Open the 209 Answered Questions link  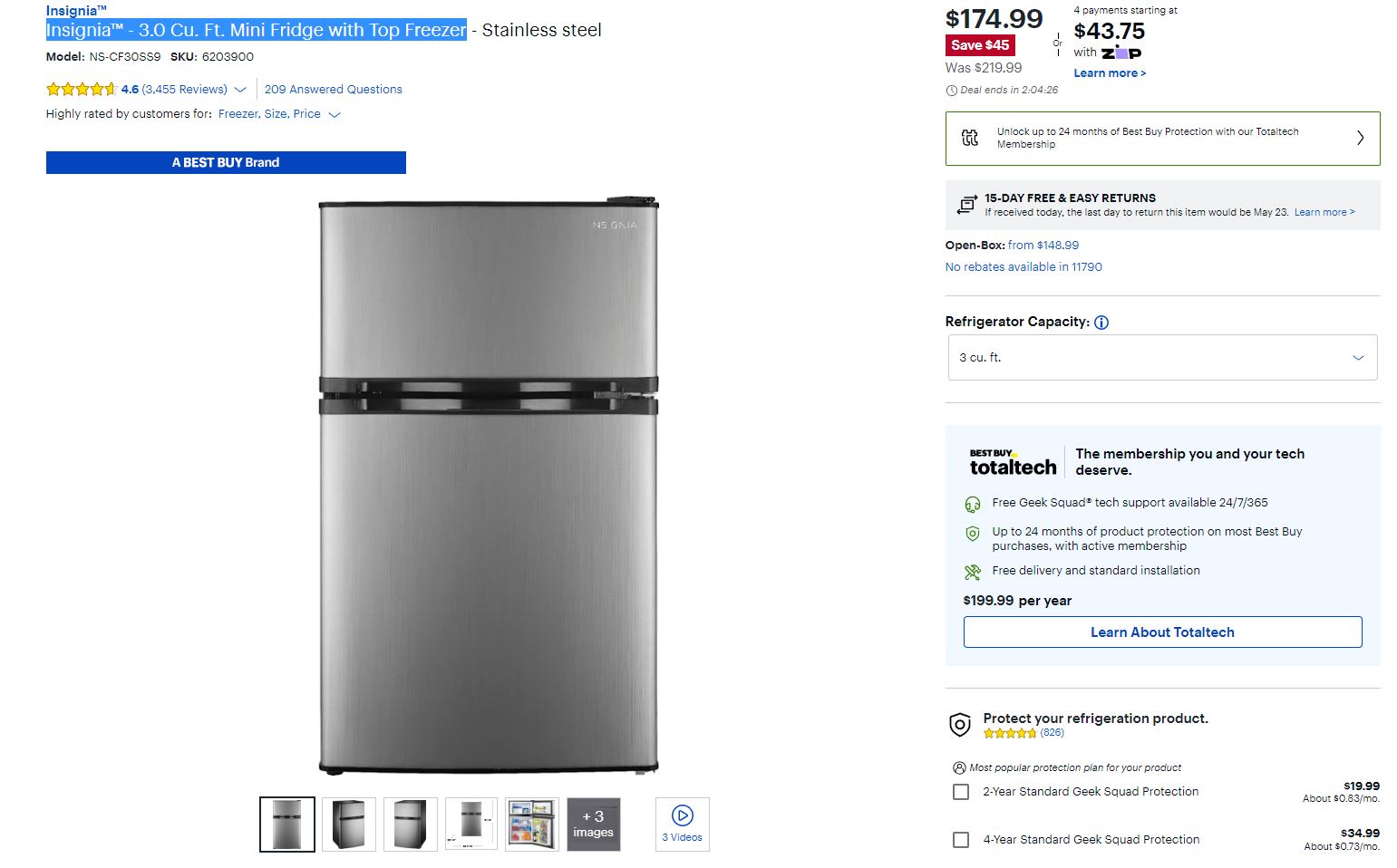coord(333,90)
